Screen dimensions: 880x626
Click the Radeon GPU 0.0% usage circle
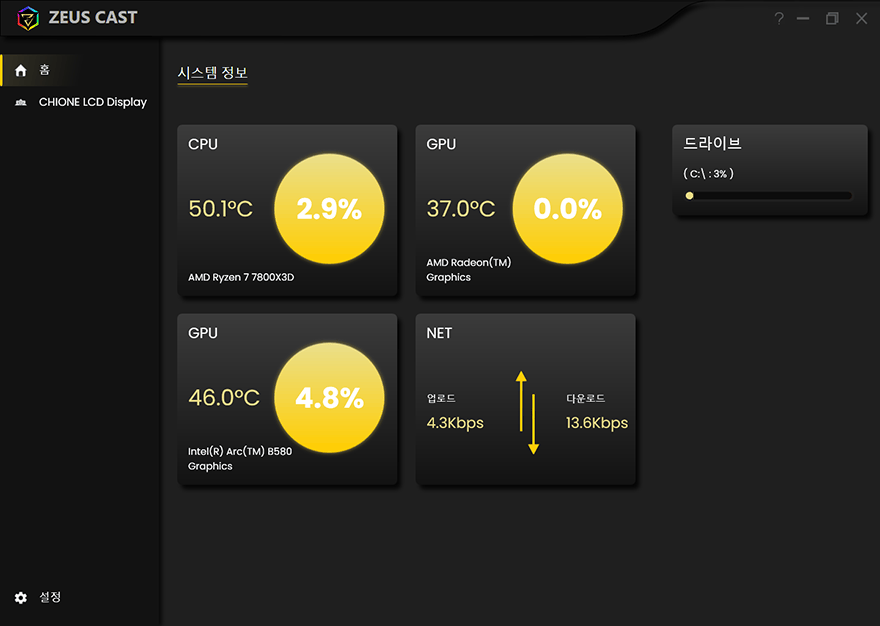567,209
